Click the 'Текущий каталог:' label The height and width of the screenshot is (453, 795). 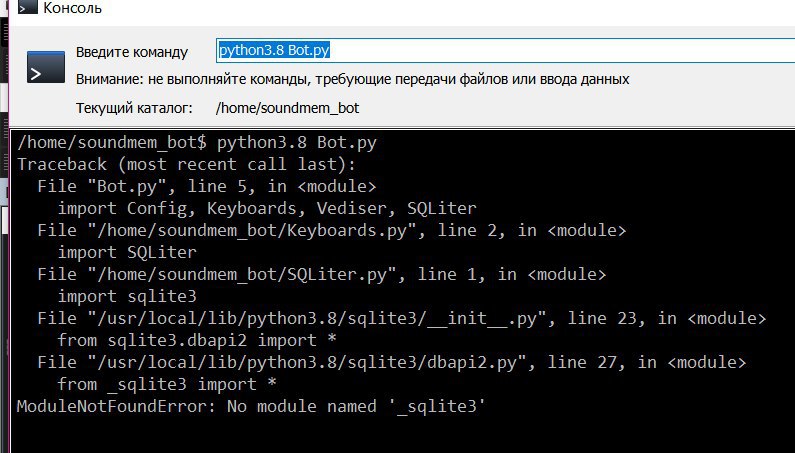click(134, 108)
